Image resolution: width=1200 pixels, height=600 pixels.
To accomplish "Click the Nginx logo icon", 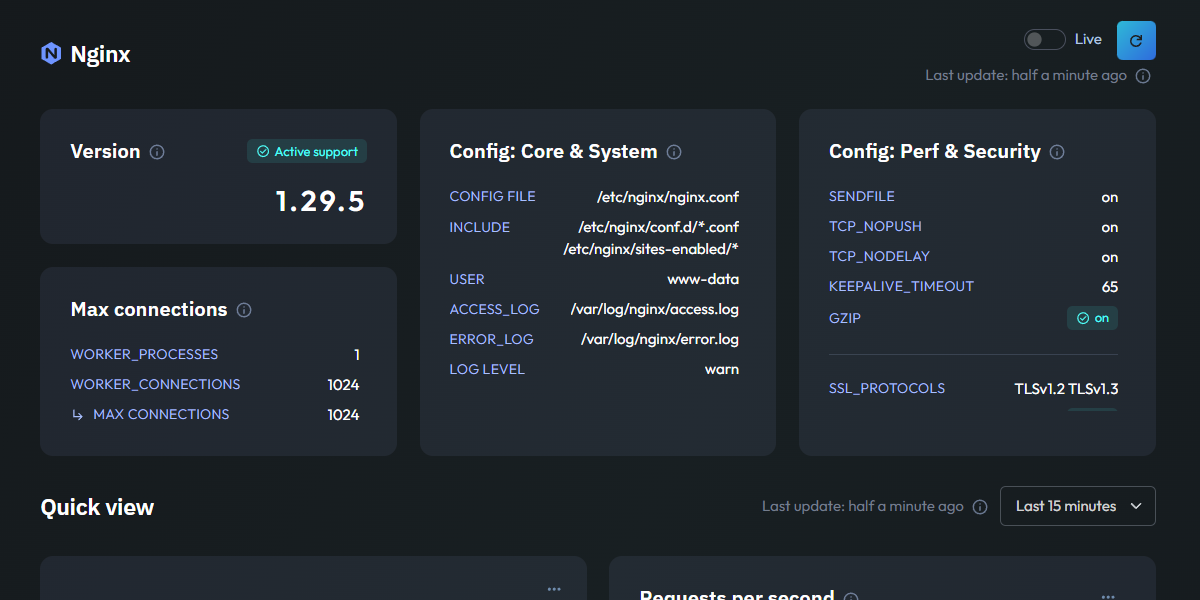I will pyautogui.click(x=51, y=53).
